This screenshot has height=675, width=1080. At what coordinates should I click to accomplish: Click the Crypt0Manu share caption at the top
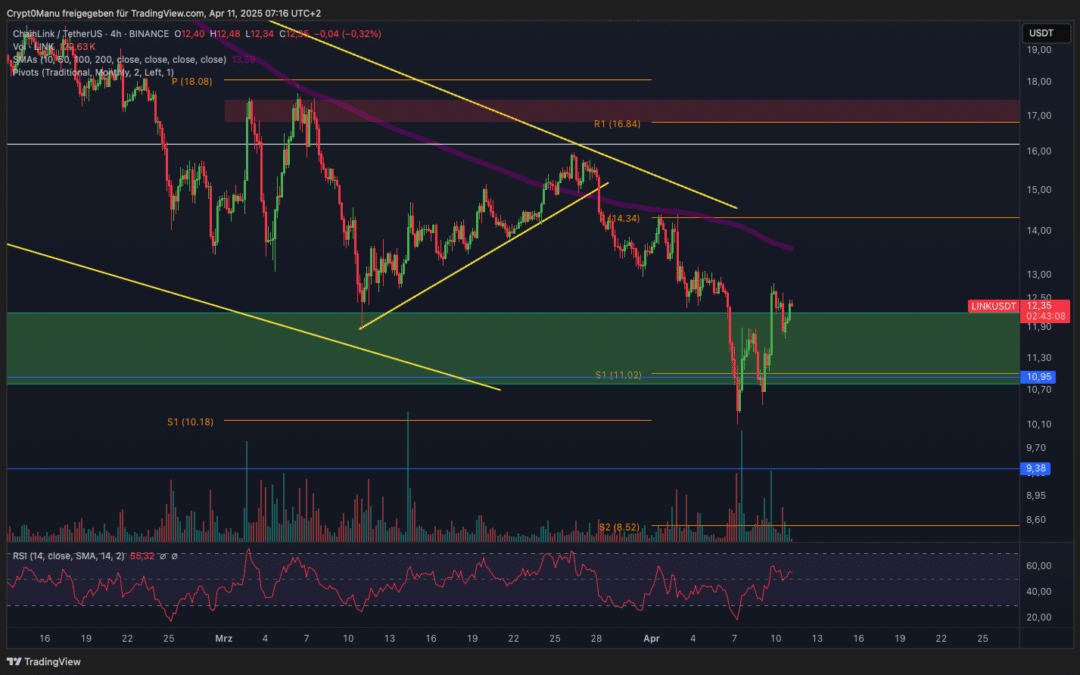(163, 13)
